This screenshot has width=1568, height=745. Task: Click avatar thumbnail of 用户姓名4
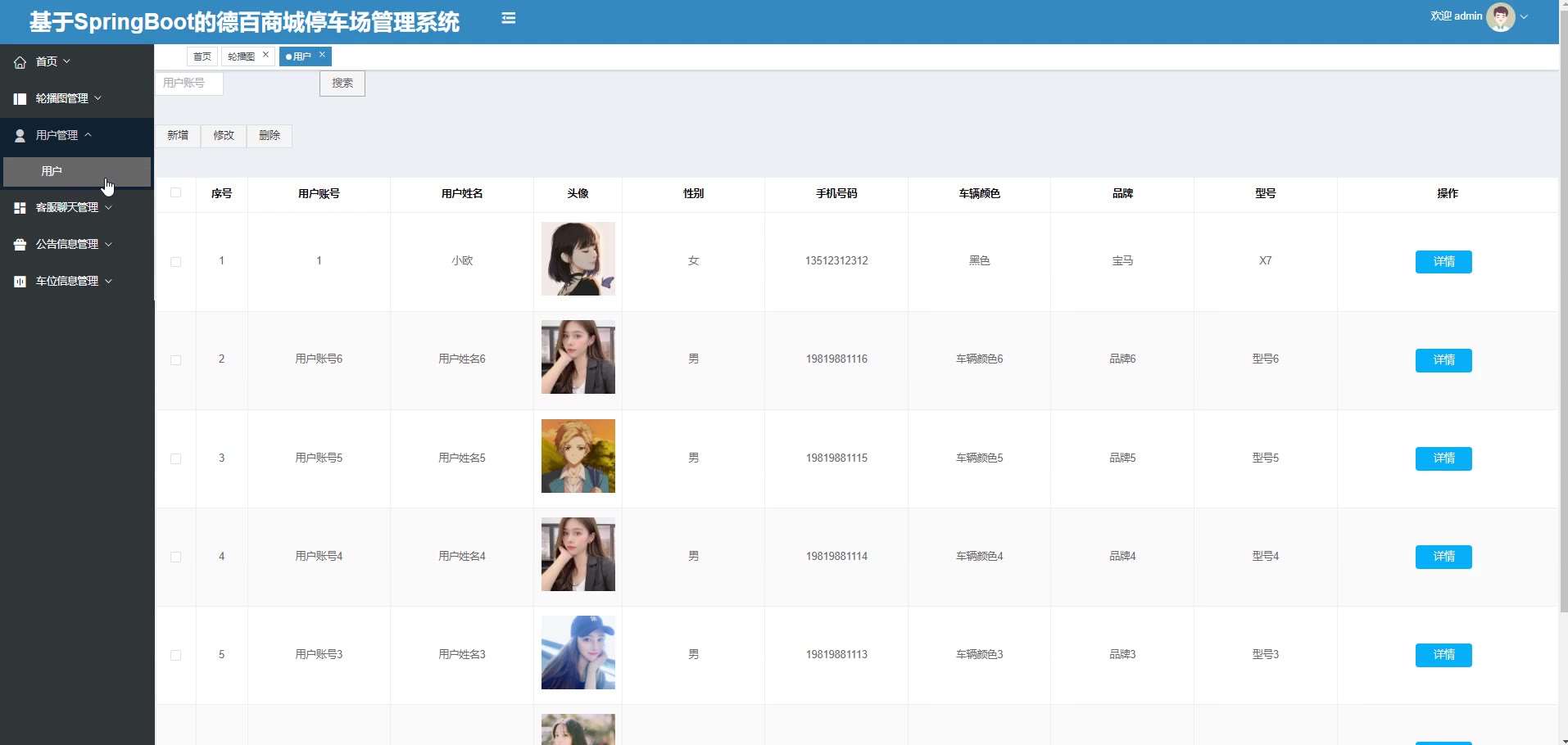click(578, 554)
